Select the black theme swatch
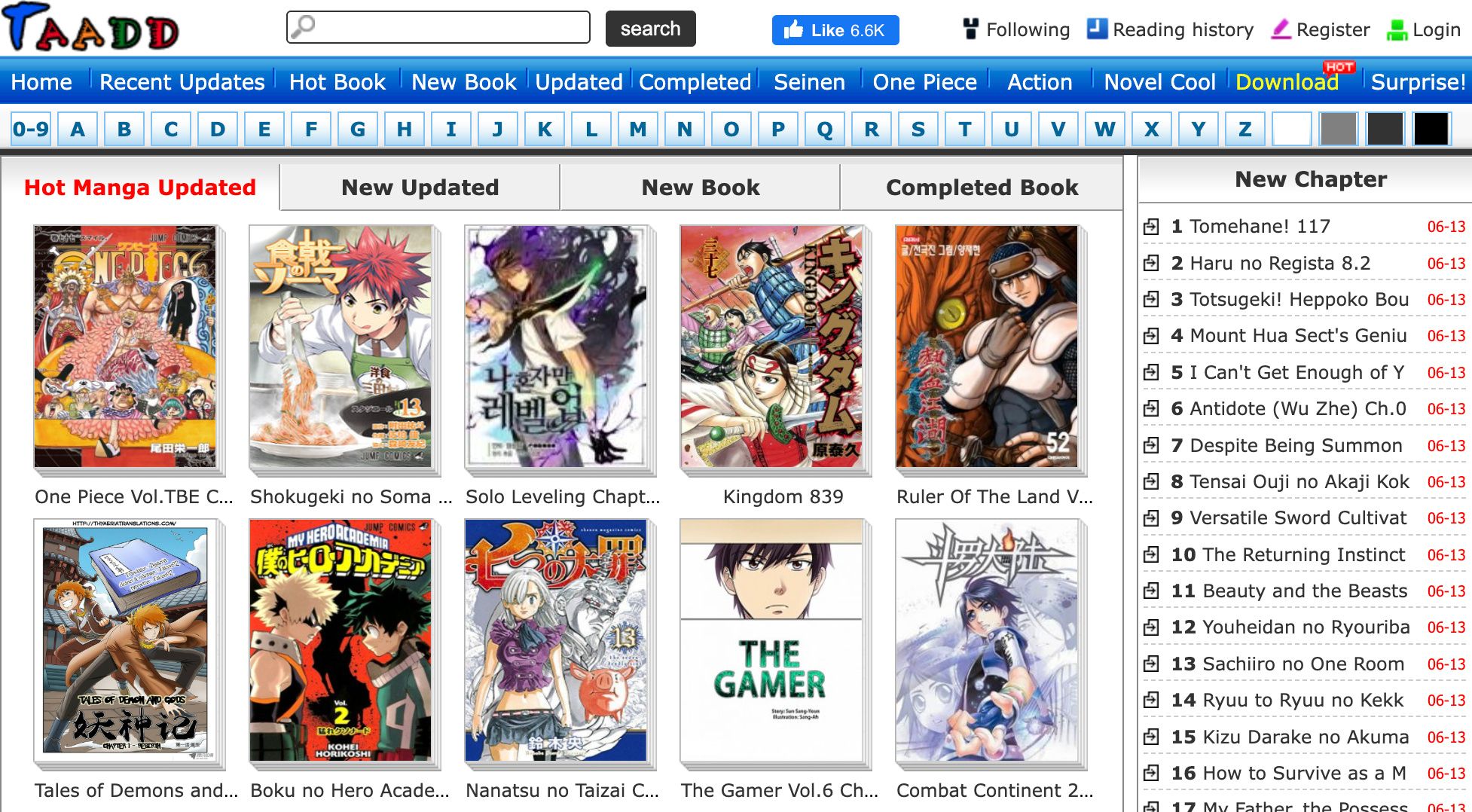Image resolution: width=1472 pixels, height=812 pixels. [x=1430, y=129]
